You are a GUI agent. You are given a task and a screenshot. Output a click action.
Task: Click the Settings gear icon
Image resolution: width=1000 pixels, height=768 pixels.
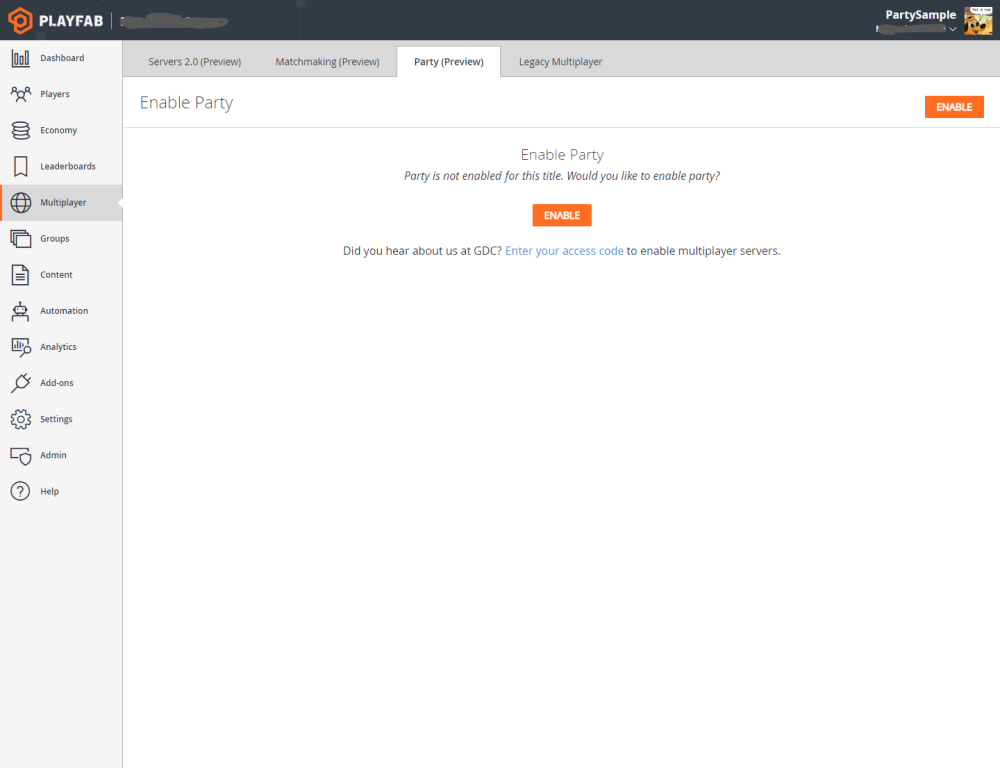[x=20, y=419]
